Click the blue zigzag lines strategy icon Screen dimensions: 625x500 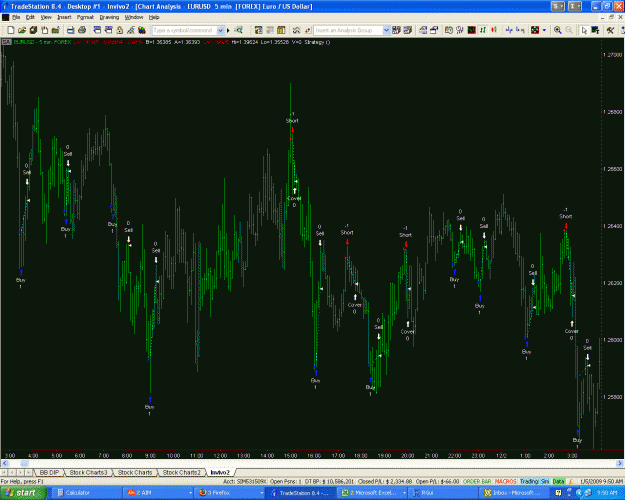(x=509, y=30)
